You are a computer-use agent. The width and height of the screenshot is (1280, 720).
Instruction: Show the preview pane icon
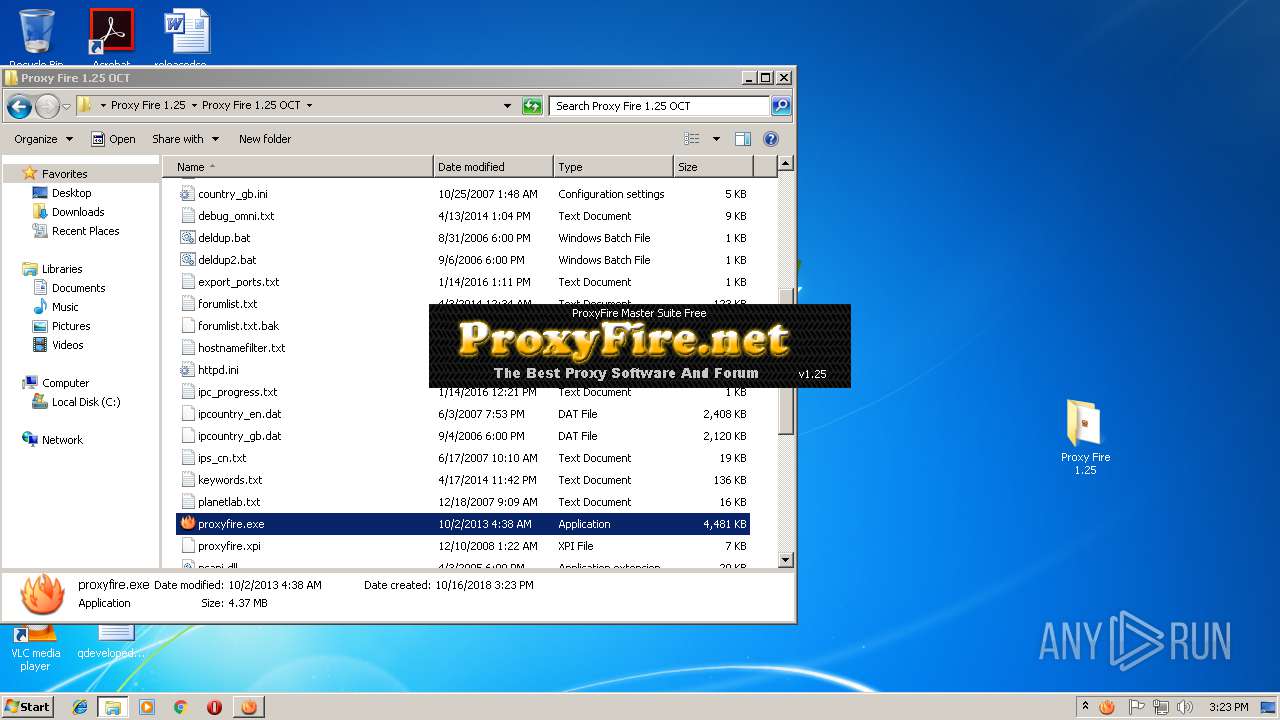pos(742,139)
